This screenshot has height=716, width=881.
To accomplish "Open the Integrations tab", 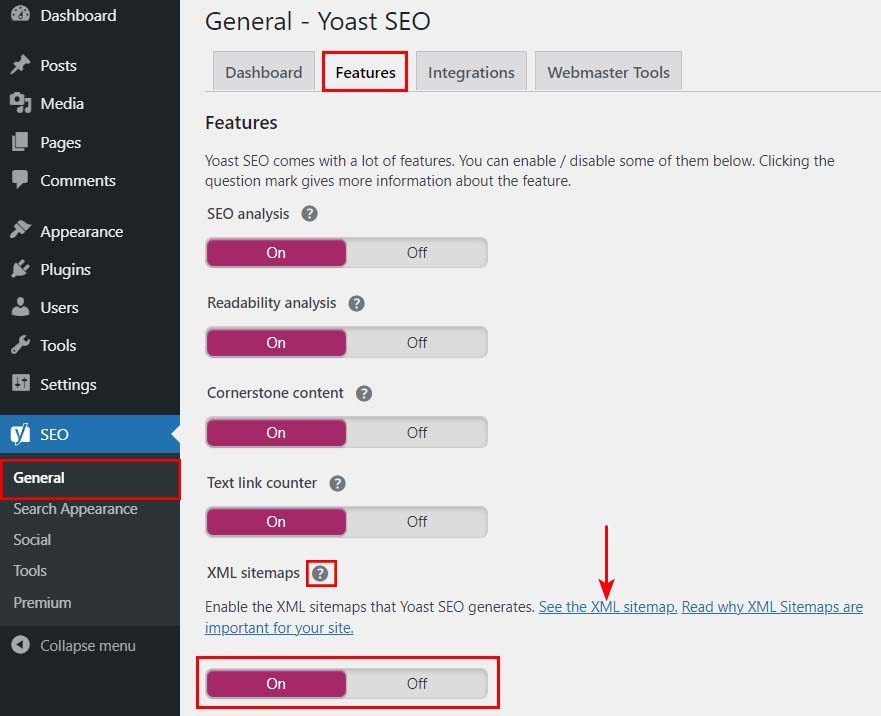I will pos(471,72).
